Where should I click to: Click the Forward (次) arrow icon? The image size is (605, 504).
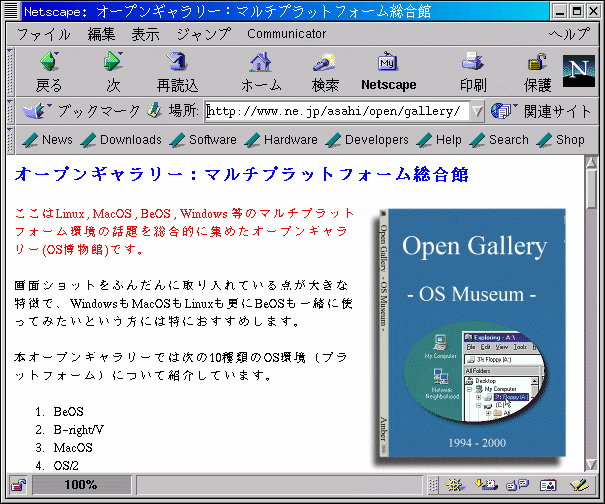[x=113, y=62]
